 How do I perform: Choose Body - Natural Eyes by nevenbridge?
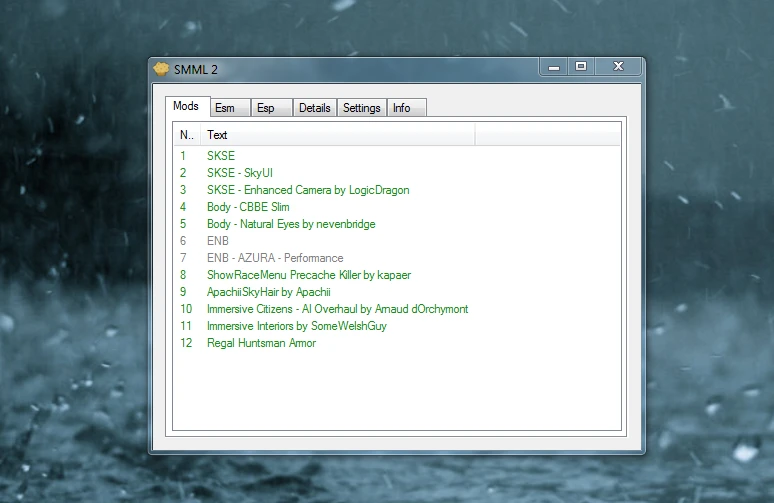pos(291,224)
